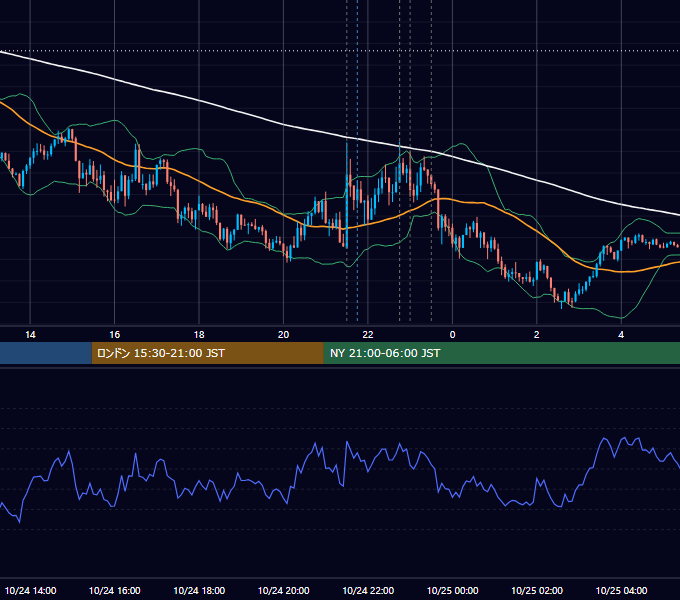This screenshot has width=680, height=600.
Task: Click the 22 hour axis label
Action: tap(368, 335)
